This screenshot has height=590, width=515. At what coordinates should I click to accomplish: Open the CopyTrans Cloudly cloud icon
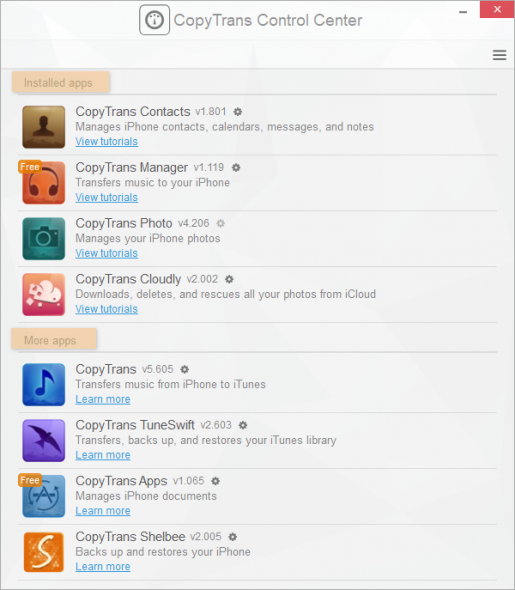click(x=44, y=294)
